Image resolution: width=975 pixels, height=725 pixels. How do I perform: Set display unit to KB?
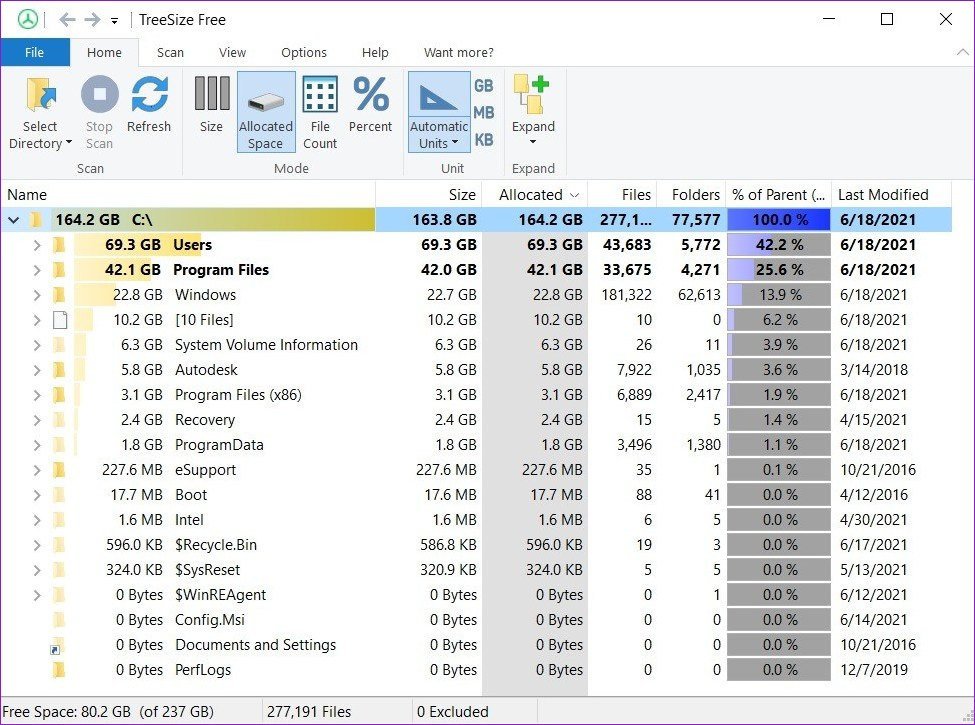(x=484, y=140)
